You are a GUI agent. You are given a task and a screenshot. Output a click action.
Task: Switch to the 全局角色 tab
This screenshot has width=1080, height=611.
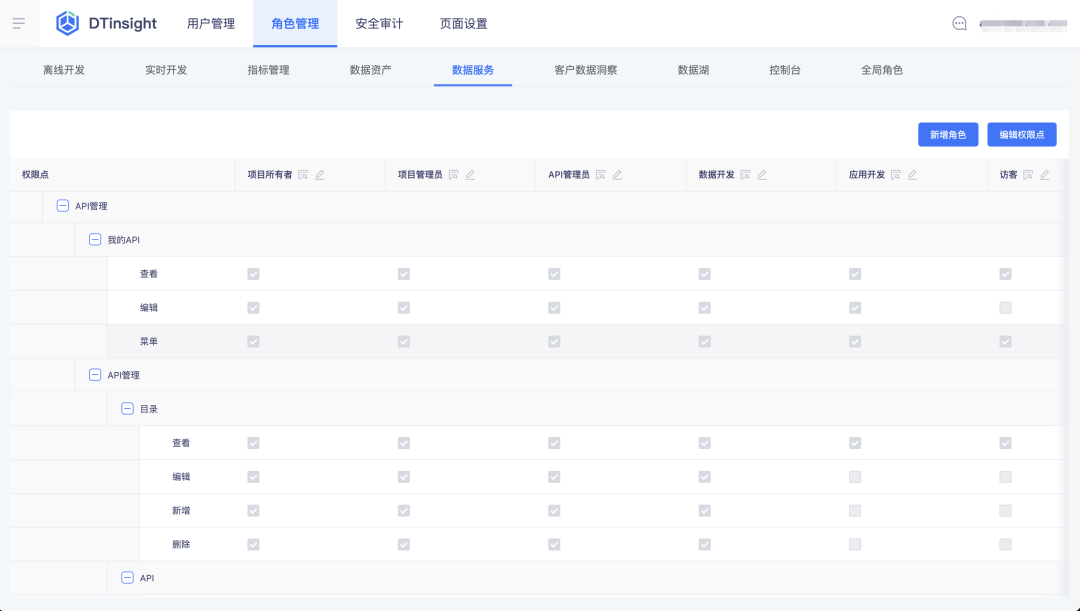point(881,70)
